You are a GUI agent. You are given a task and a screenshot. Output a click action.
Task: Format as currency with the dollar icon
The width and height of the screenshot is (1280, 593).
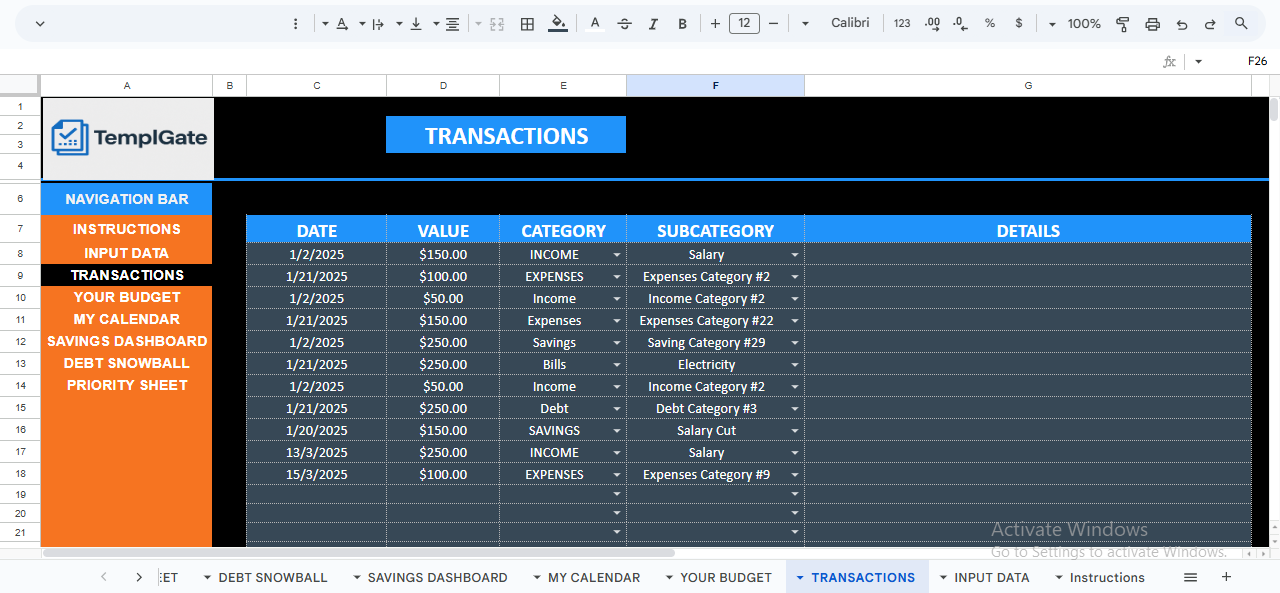tap(1019, 23)
